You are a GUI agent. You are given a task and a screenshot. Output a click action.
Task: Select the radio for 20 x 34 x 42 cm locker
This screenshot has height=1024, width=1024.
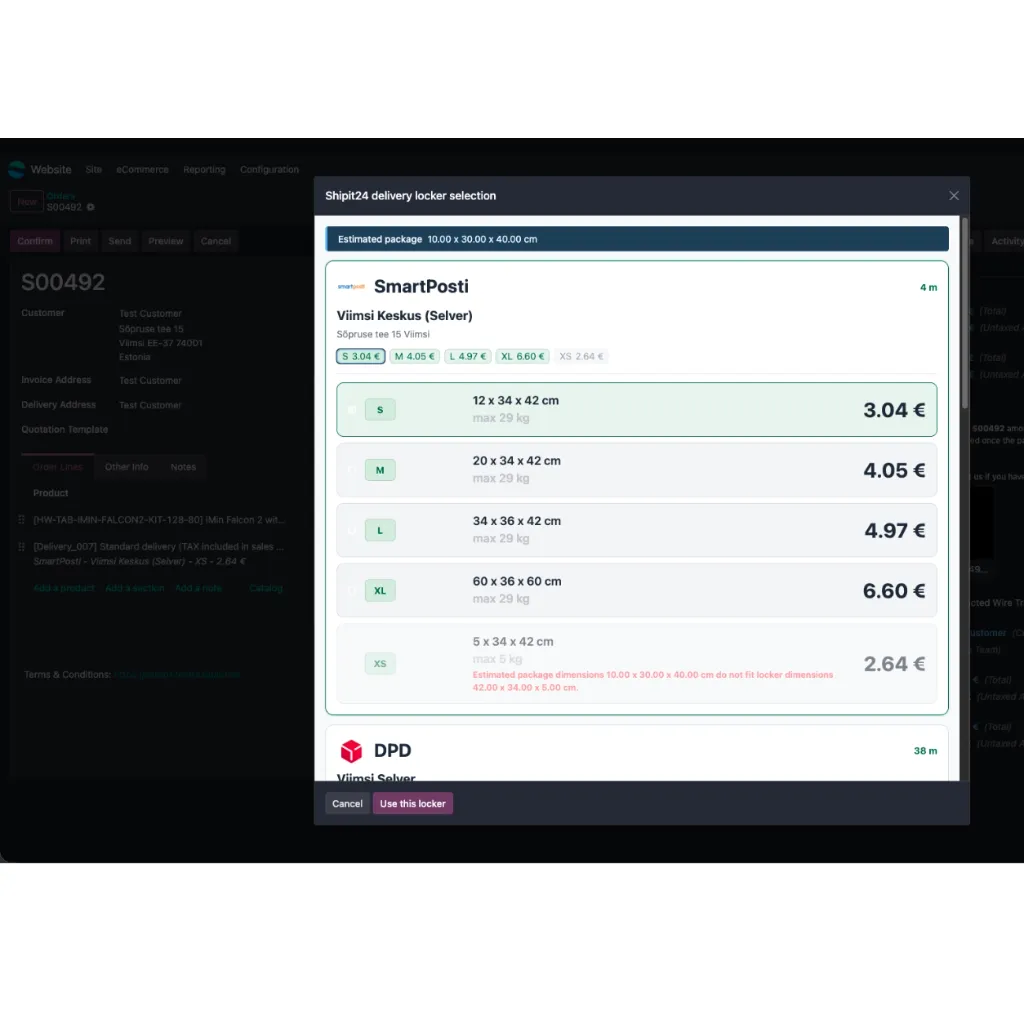[352, 470]
